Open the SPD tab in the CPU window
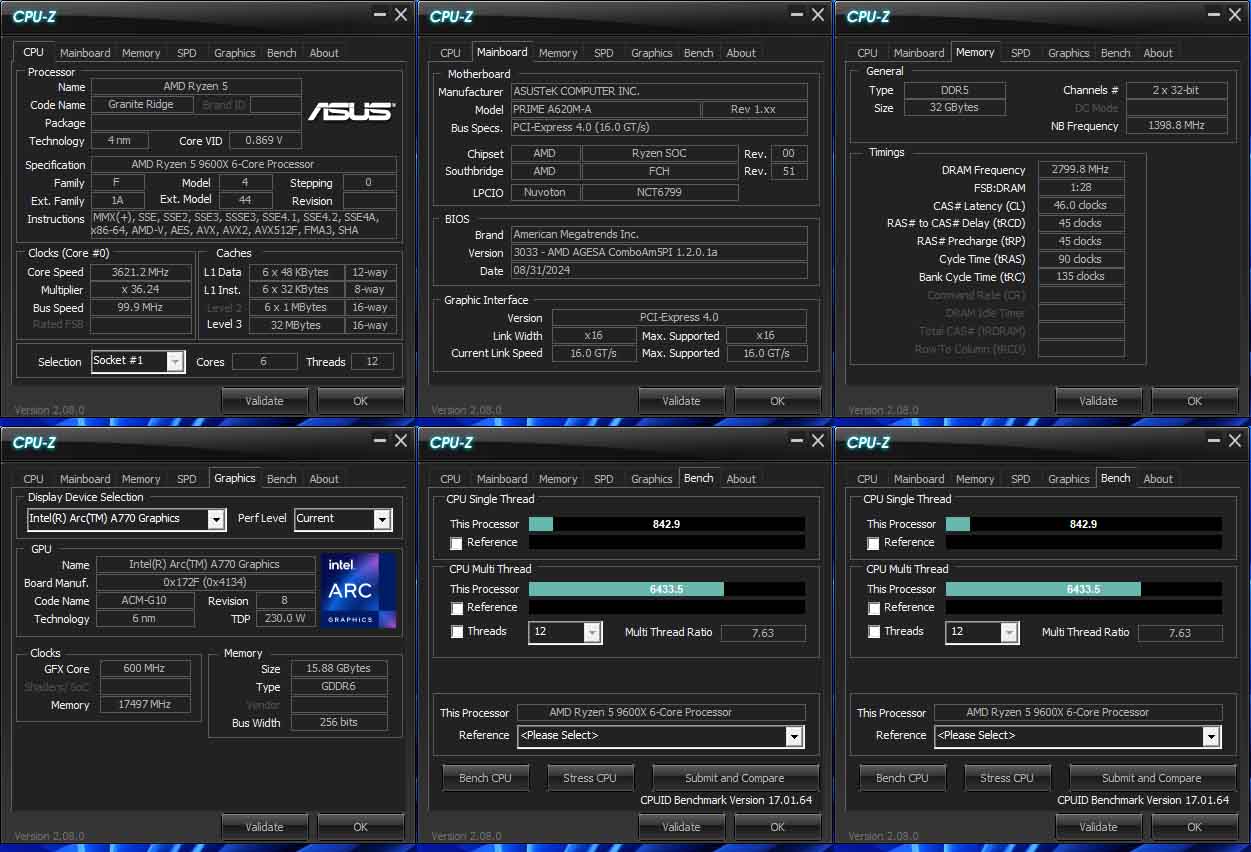Image resolution: width=1251 pixels, height=852 pixels. pos(187,53)
